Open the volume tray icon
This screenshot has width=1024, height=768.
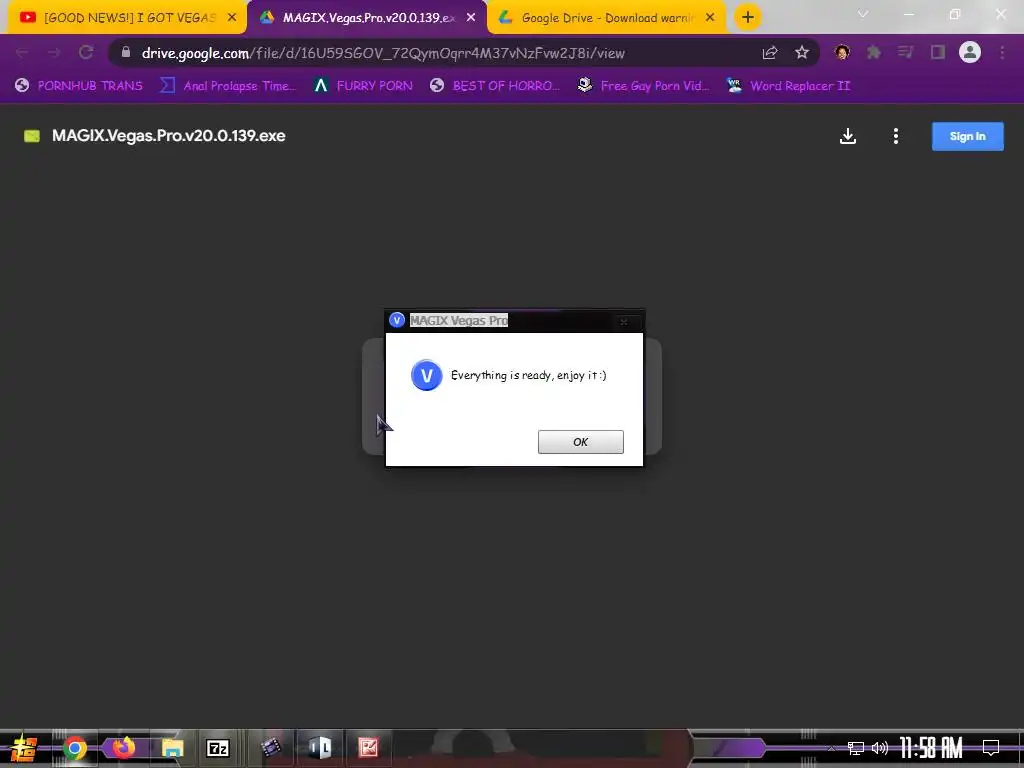point(880,748)
